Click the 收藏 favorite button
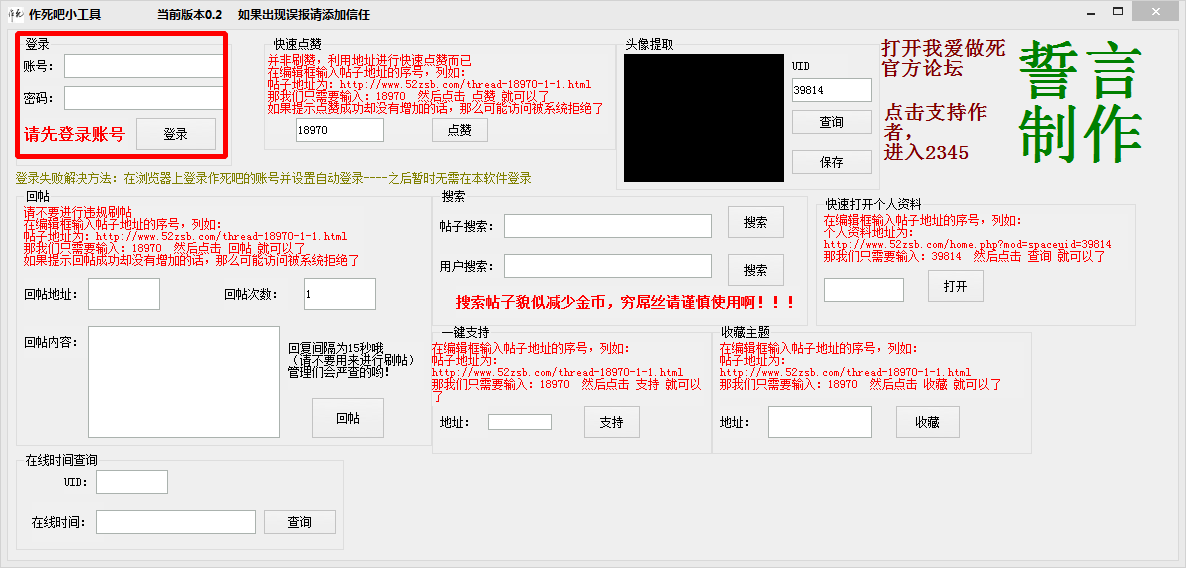Screen dimensions: 1186x568 (x=928, y=422)
